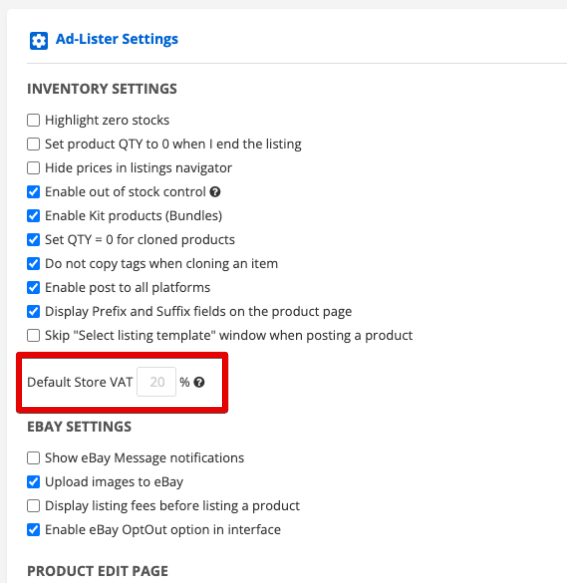Focus the Default Store VAT percentage field

157,382
